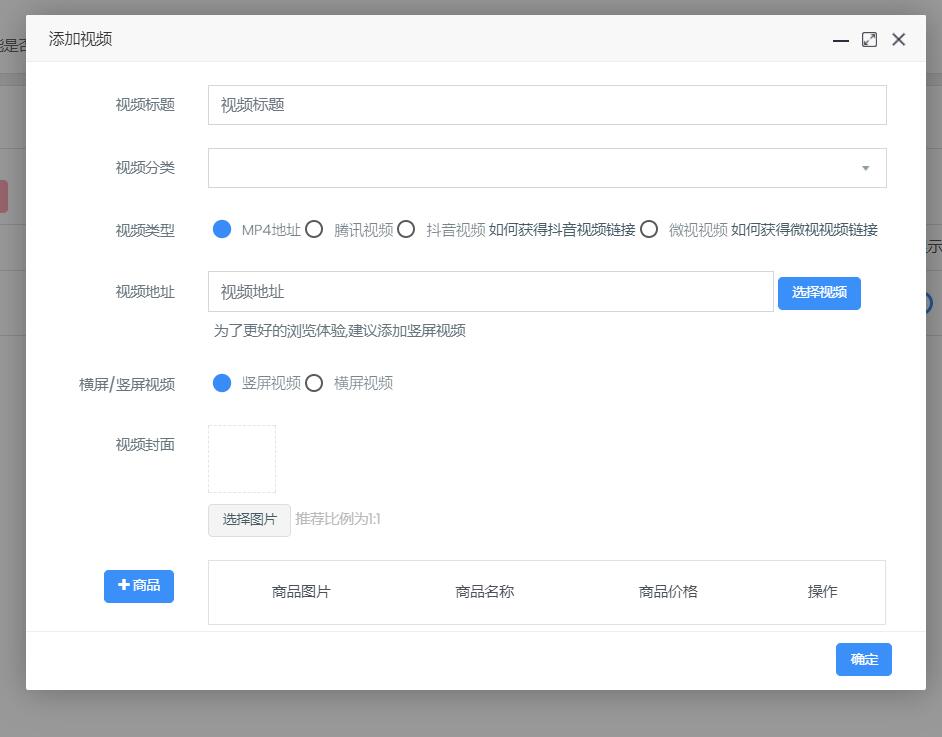Click the 选择视频 button
The height and width of the screenshot is (737, 942).
point(819,293)
